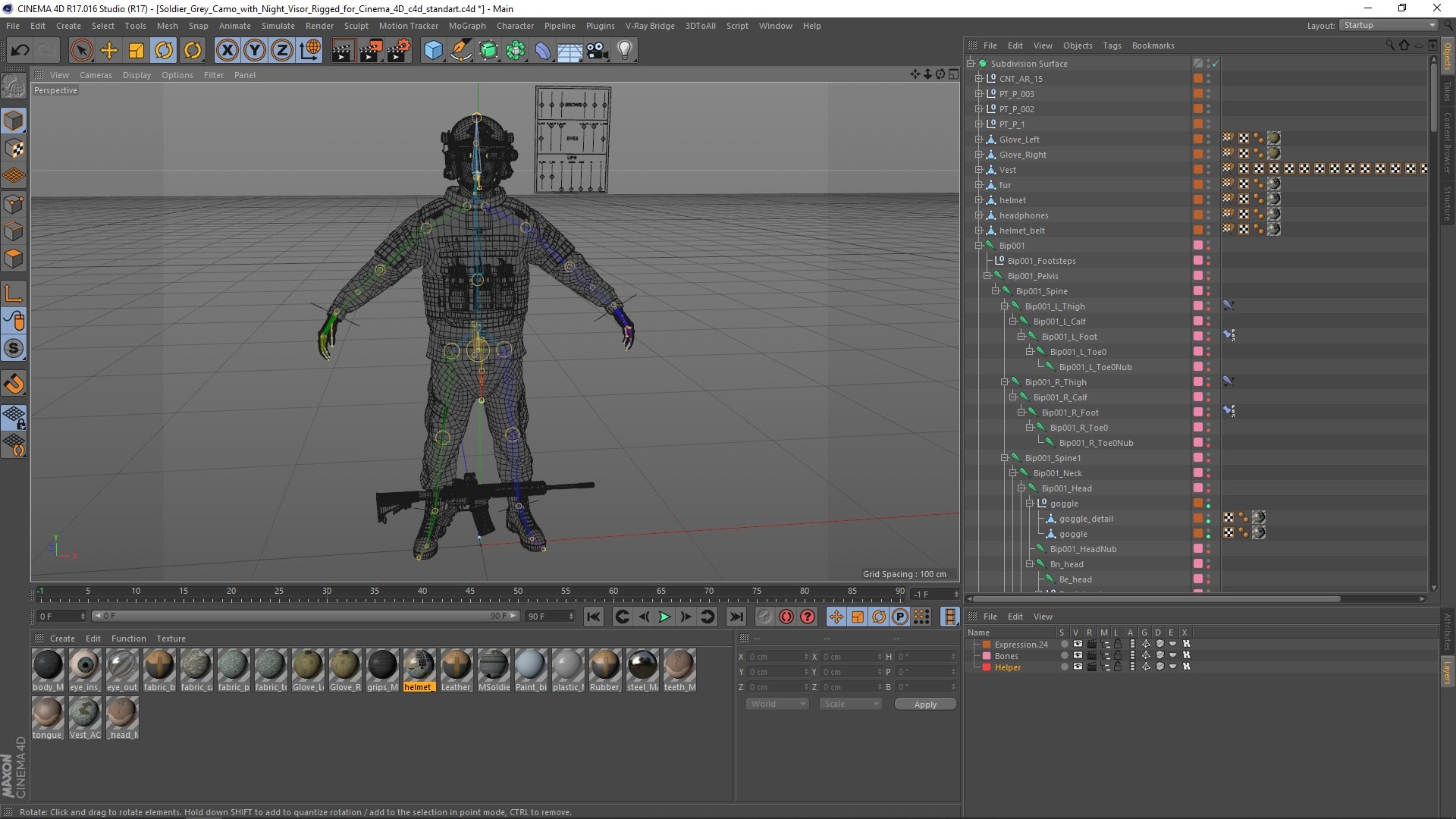Image resolution: width=1456 pixels, height=819 pixels.
Task: Open viewport Filter menu
Action: point(214,75)
